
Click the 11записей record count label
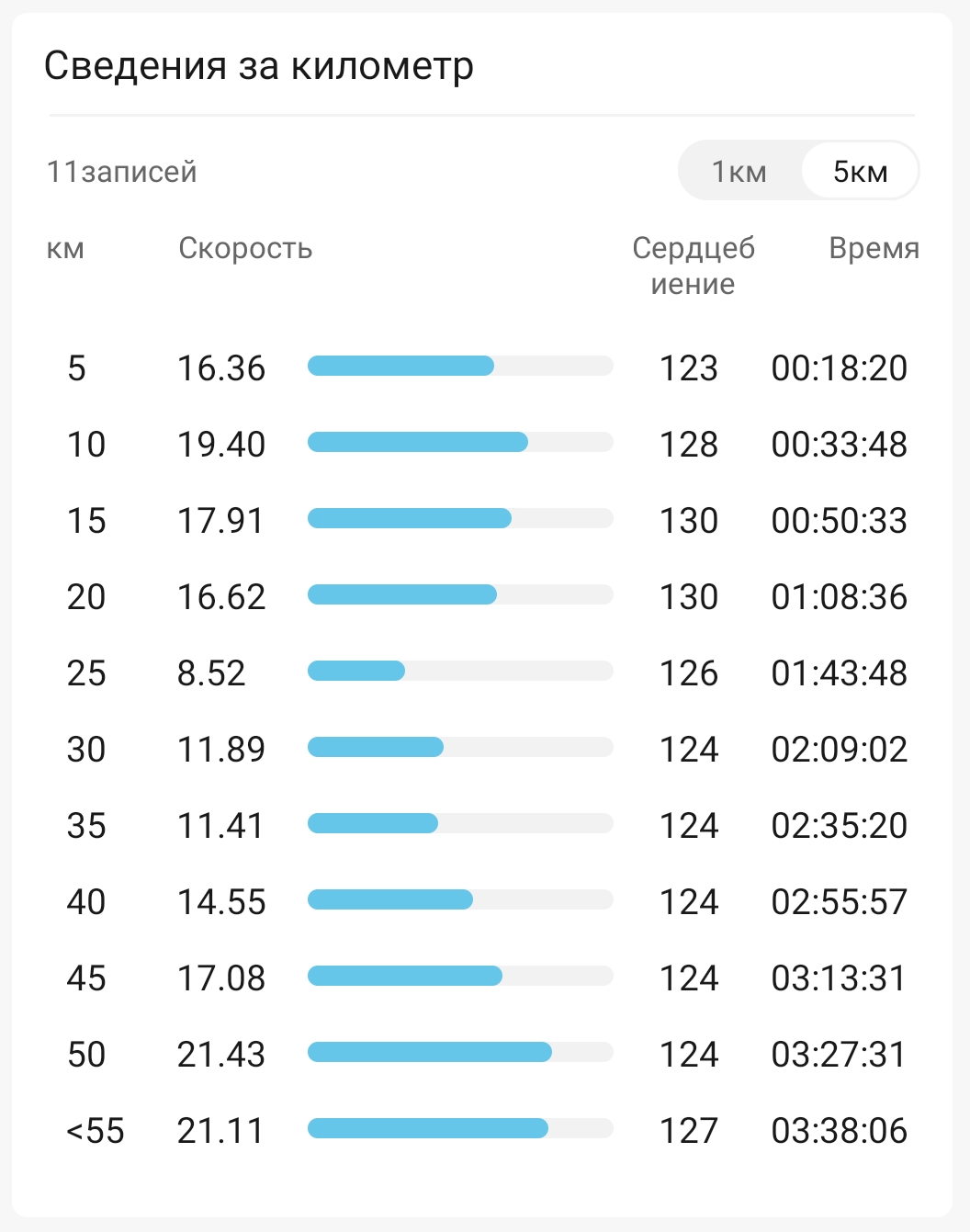122,172
